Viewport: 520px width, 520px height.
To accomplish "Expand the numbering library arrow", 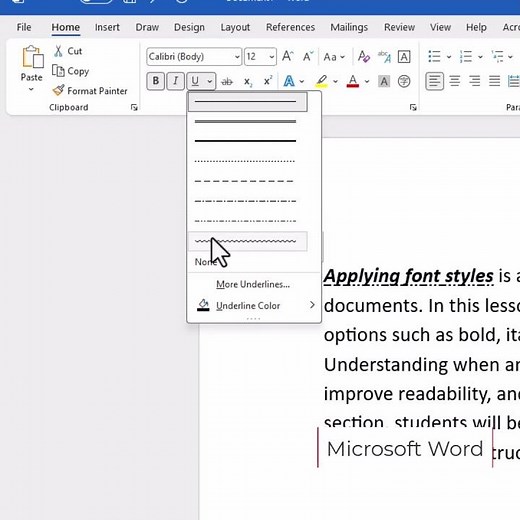I will pyautogui.click(x=480, y=57).
